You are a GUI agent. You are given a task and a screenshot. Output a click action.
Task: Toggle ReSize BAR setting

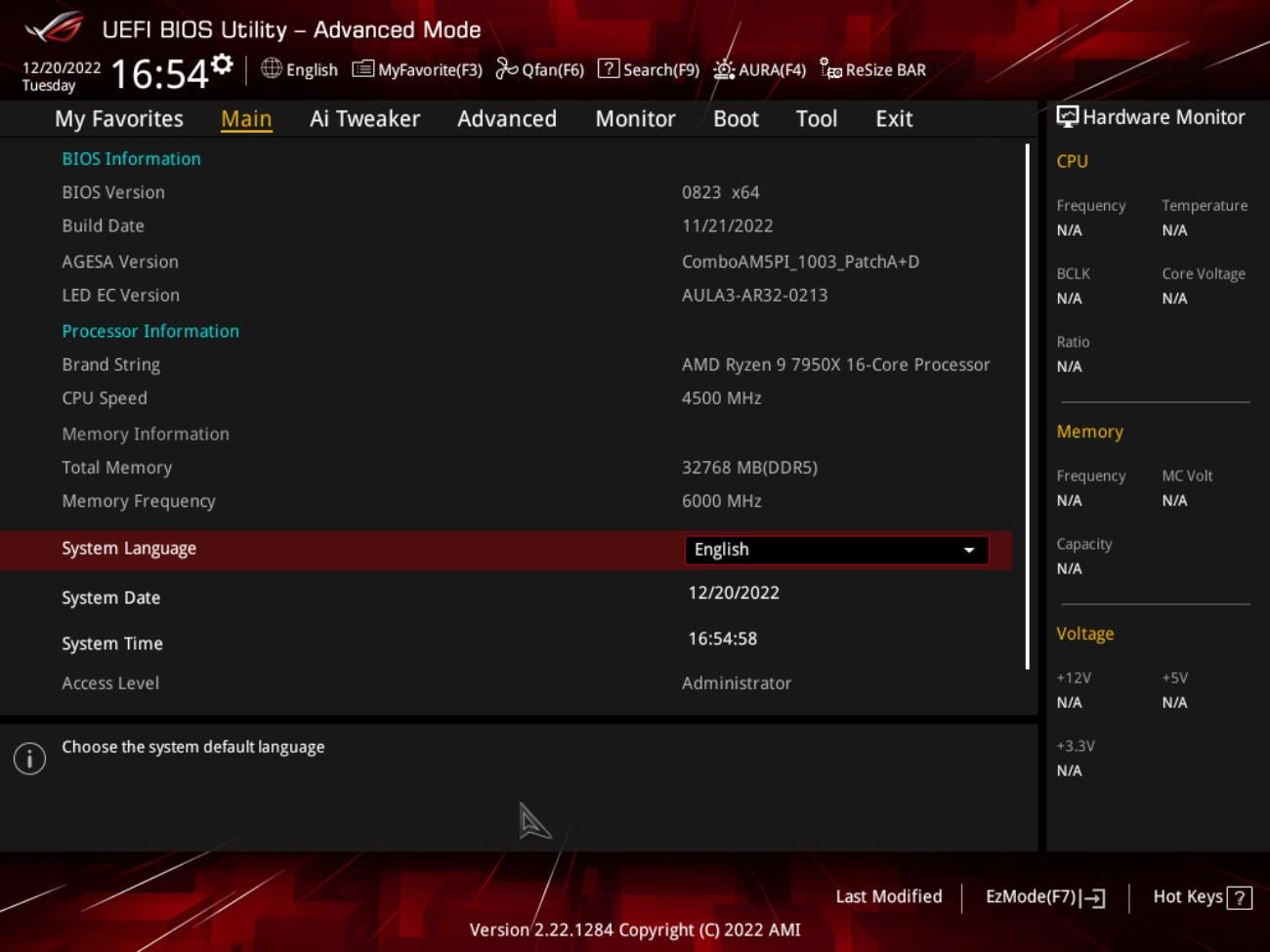(x=872, y=69)
